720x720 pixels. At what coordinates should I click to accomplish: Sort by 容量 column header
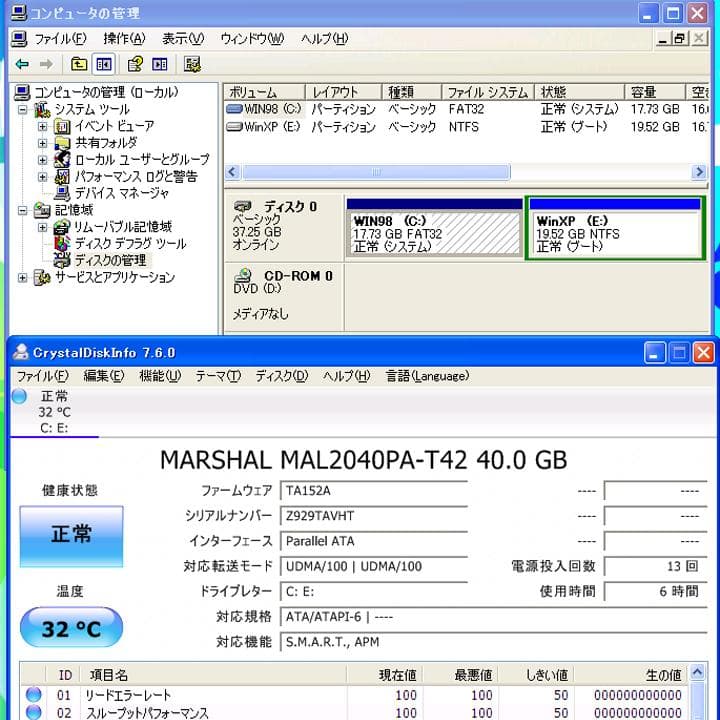(x=655, y=92)
